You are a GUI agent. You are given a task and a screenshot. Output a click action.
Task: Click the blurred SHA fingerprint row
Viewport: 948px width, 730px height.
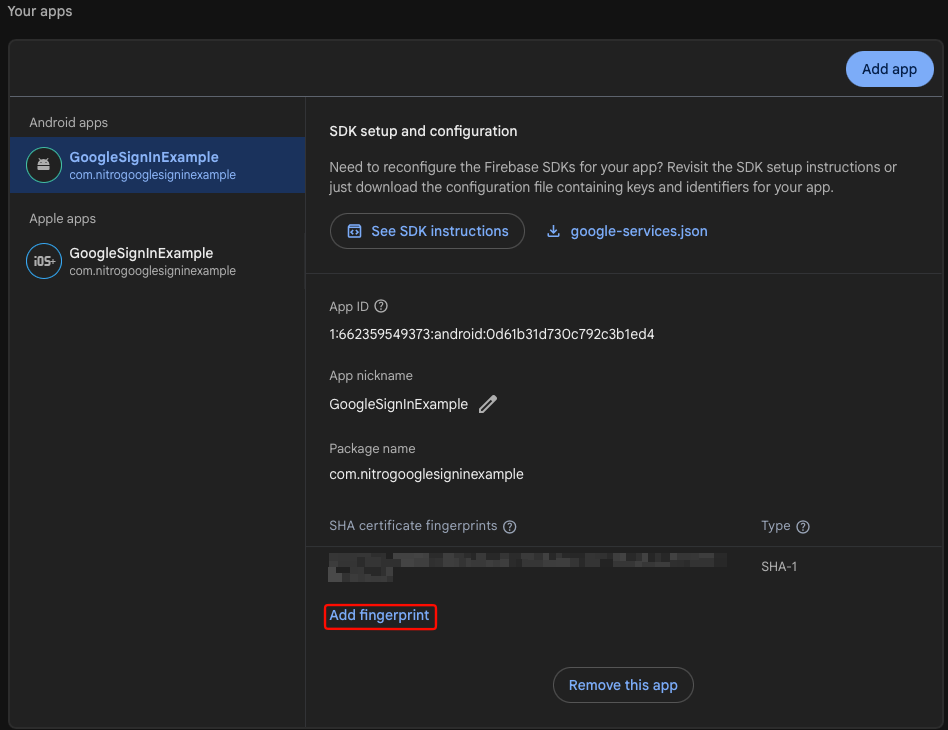pos(527,567)
